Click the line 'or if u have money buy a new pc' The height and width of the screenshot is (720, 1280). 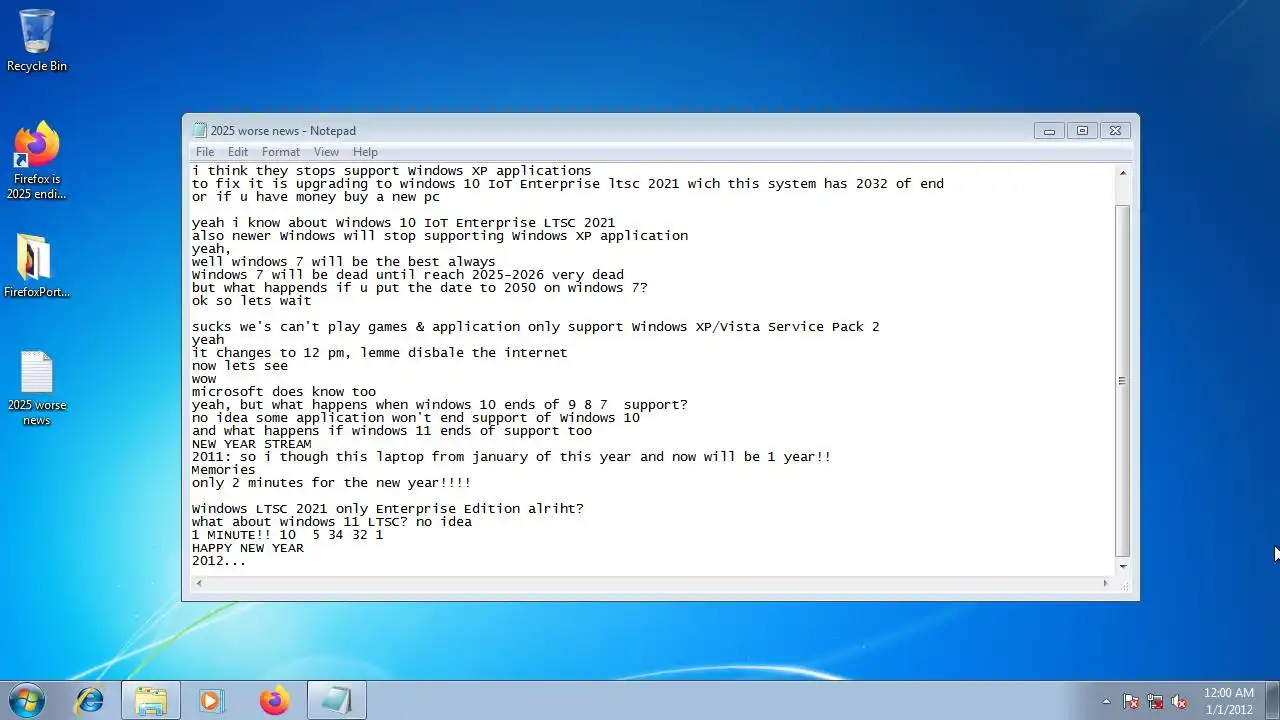coord(316,197)
